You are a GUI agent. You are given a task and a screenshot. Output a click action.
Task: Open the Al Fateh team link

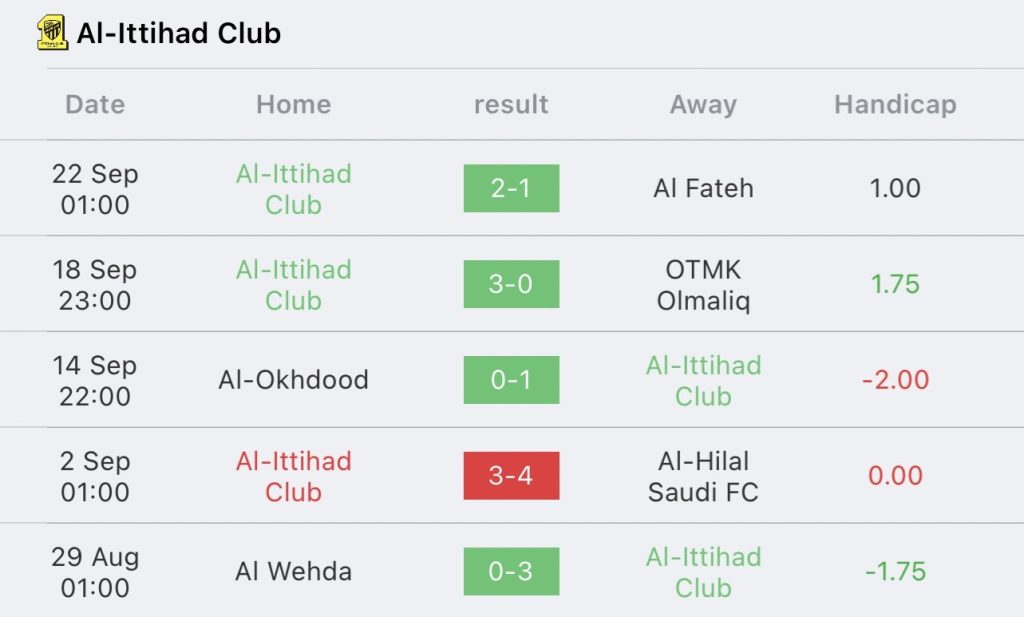(703, 188)
